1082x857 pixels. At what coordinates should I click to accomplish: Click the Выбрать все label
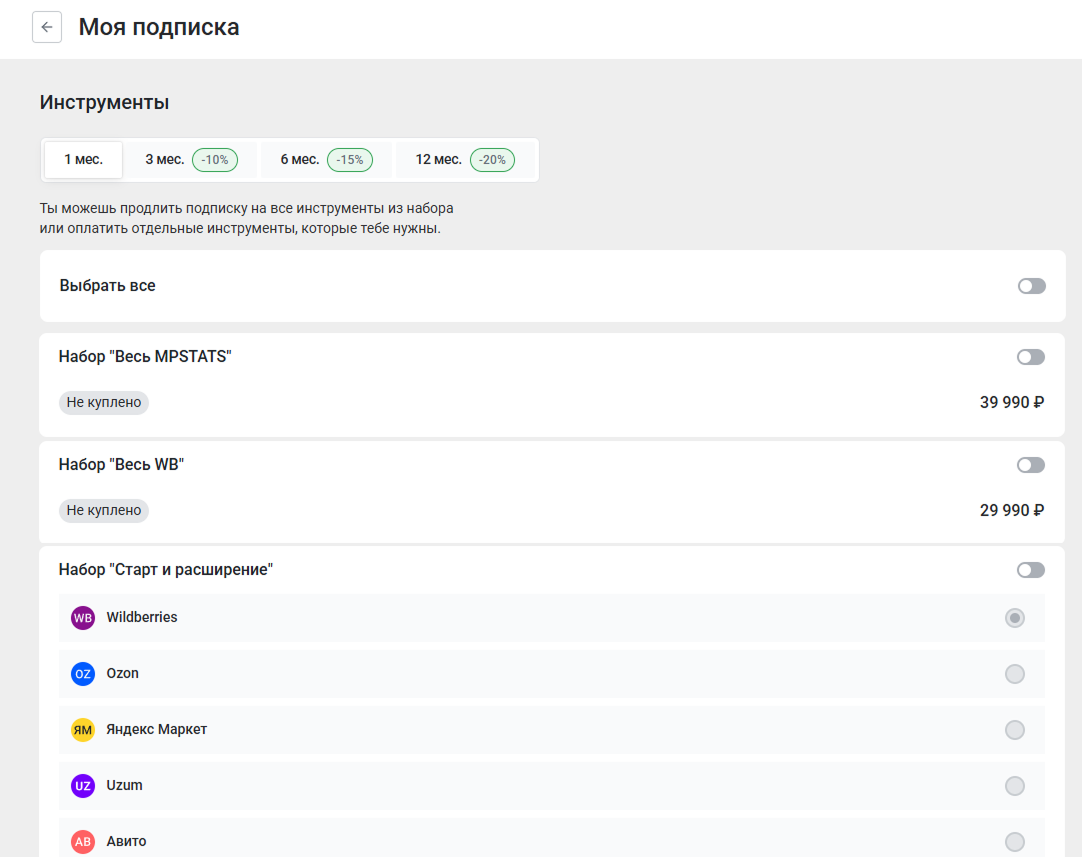(x=108, y=286)
